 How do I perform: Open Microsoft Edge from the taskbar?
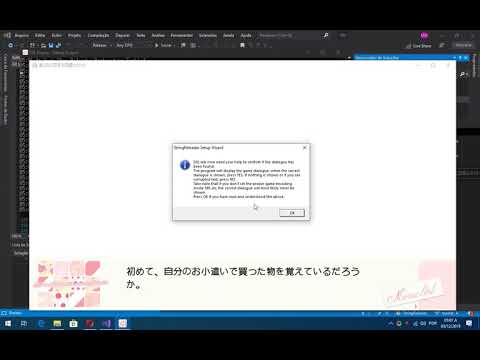[41, 323]
